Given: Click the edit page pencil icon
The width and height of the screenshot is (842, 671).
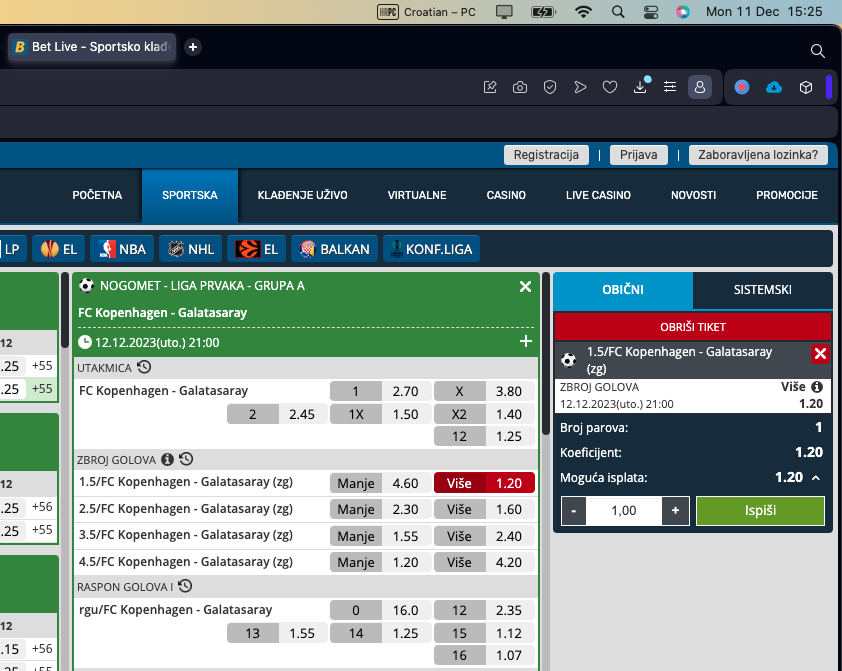Looking at the screenshot, I should click(490, 87).
